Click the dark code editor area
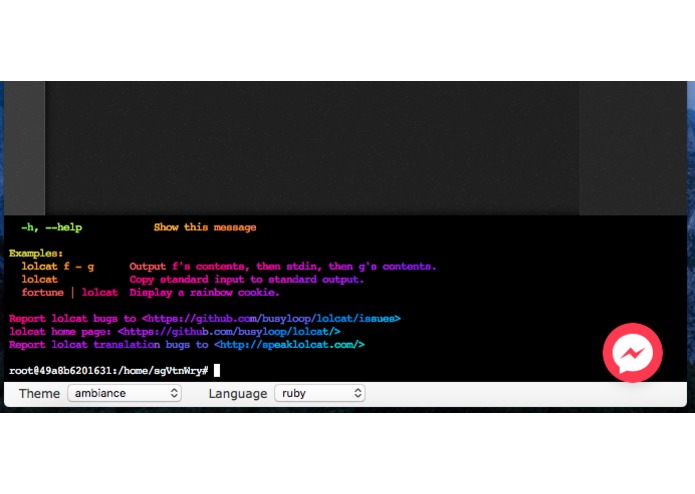The image size is (695, 494). (x=312, y=148)
